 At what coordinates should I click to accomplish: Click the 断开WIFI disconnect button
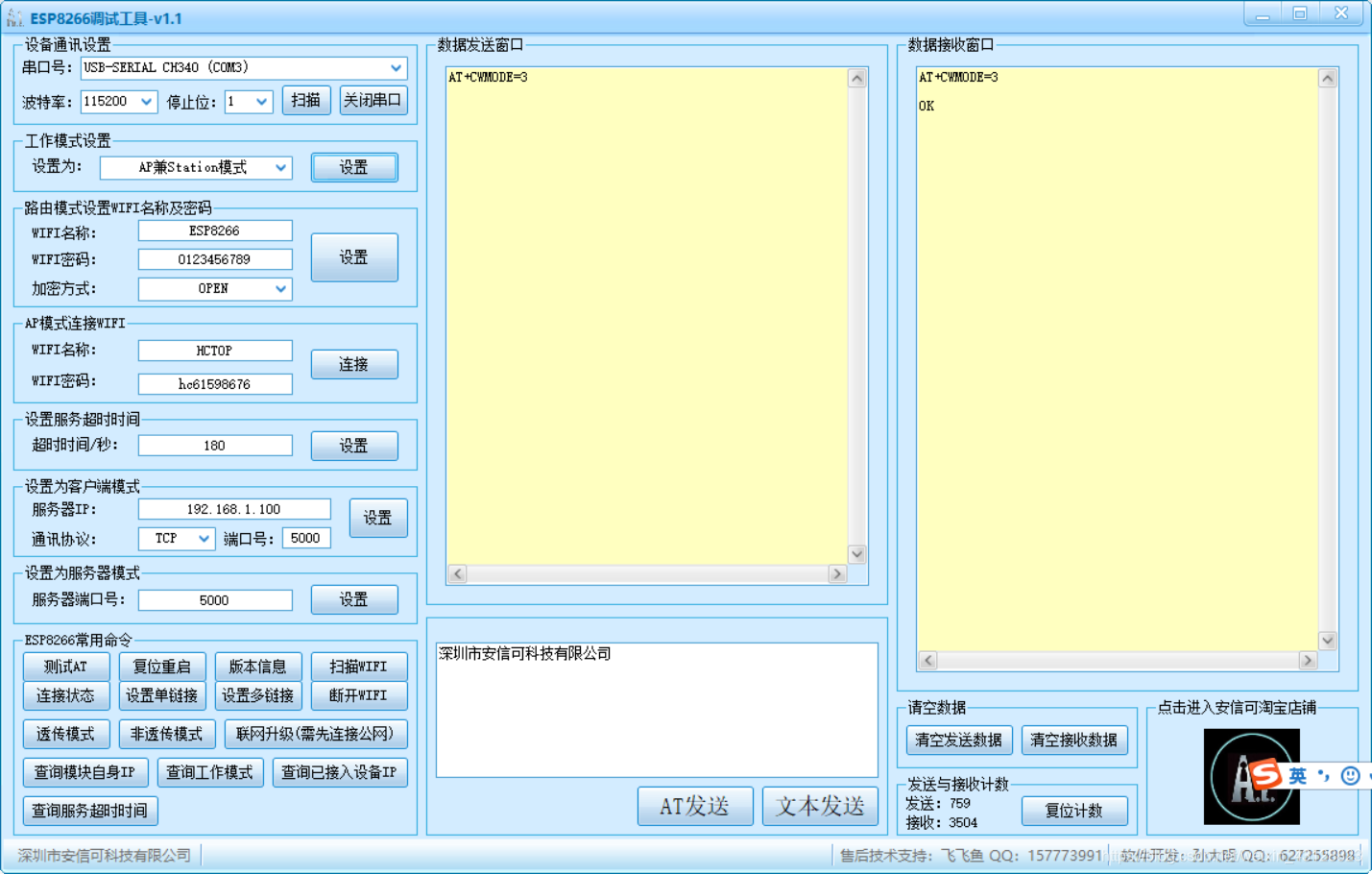point(359,695)
